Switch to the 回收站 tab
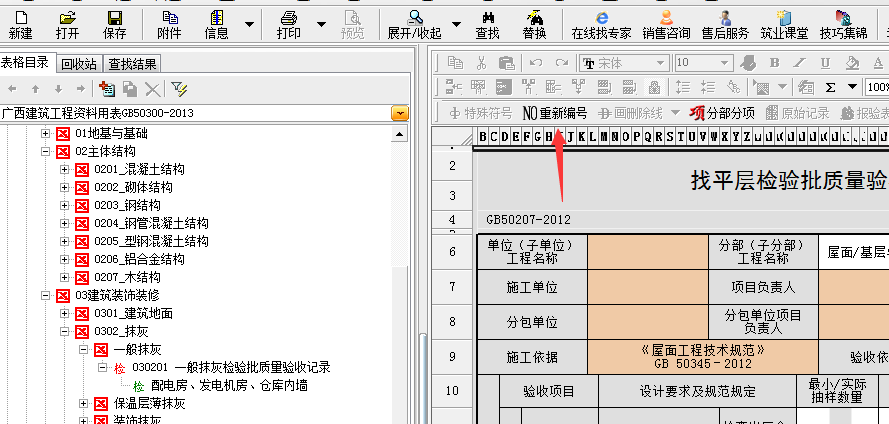The width and height of the screenshot is (889, 424). click(79, 63)
